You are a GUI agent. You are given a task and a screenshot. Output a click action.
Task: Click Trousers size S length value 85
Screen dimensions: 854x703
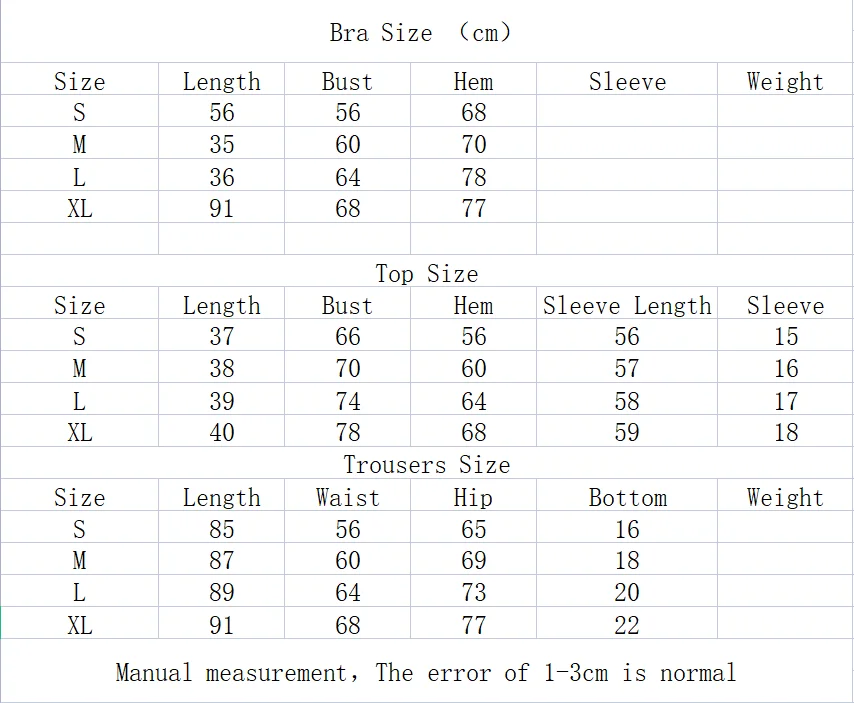[222, 529]
